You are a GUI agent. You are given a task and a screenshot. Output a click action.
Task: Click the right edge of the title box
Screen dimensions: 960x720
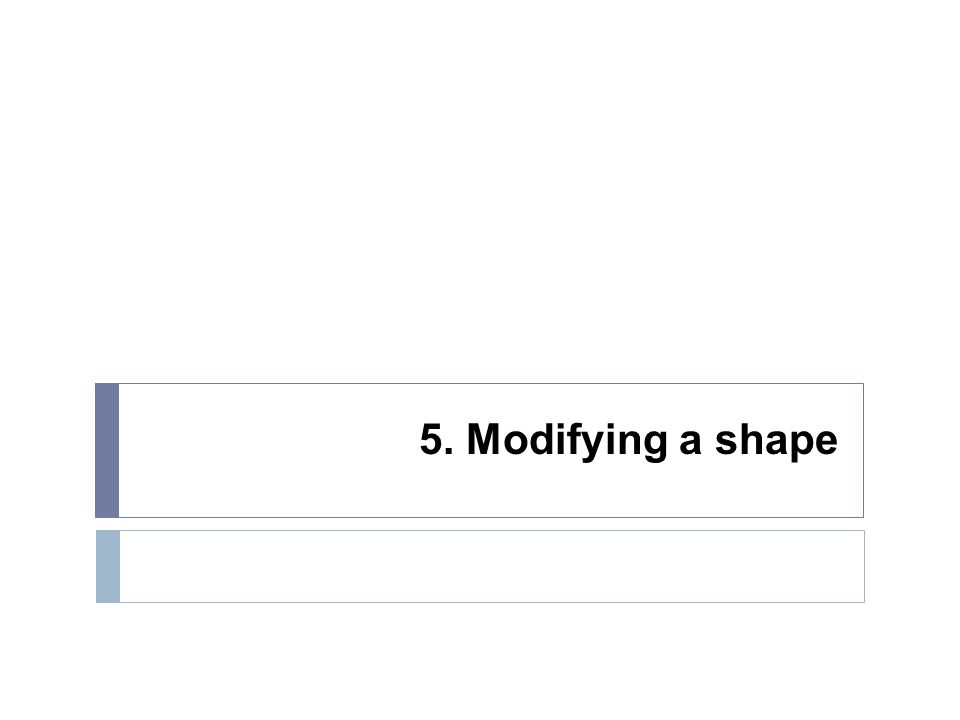tap(863, 451)
